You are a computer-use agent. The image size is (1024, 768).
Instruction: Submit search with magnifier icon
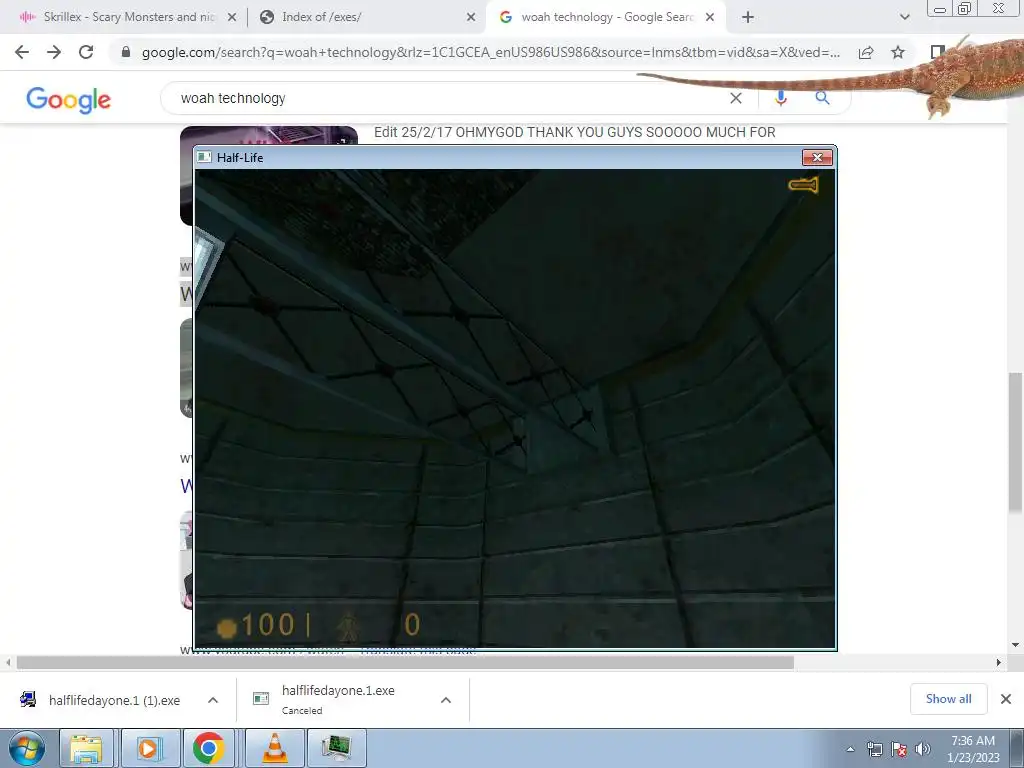tap(822, 98)
